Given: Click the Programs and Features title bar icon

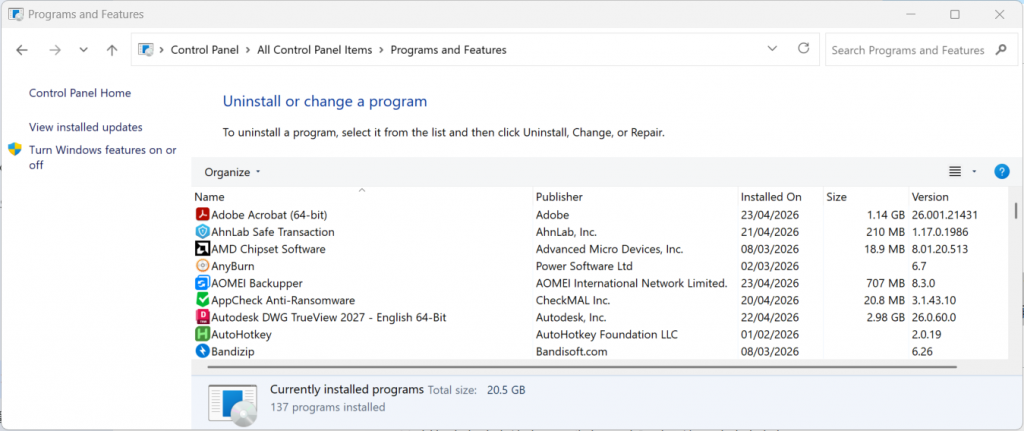Looking at the screenshot, I should (x=15, y=14).
